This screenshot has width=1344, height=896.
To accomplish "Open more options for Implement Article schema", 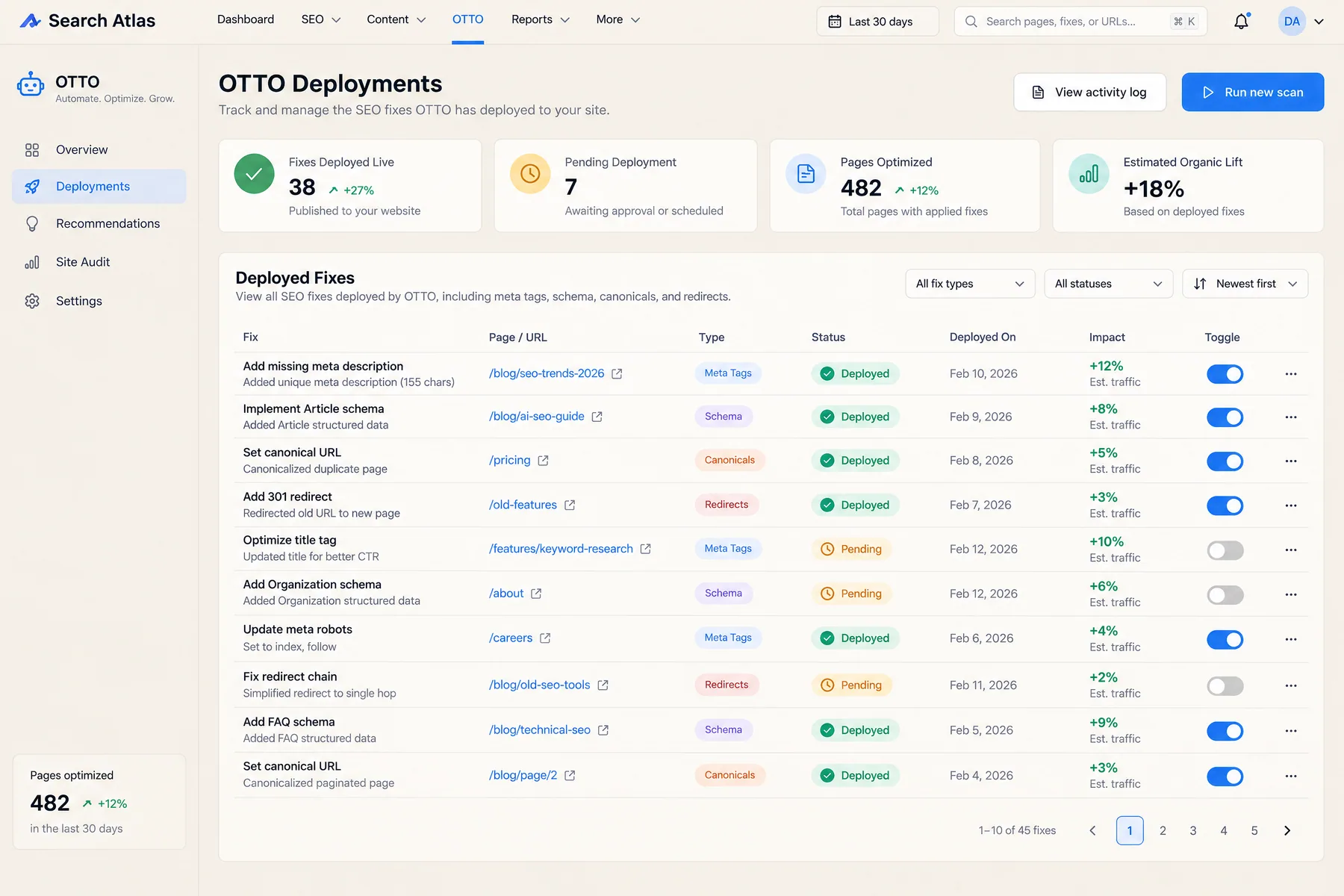I will [x=1291, y=417].
